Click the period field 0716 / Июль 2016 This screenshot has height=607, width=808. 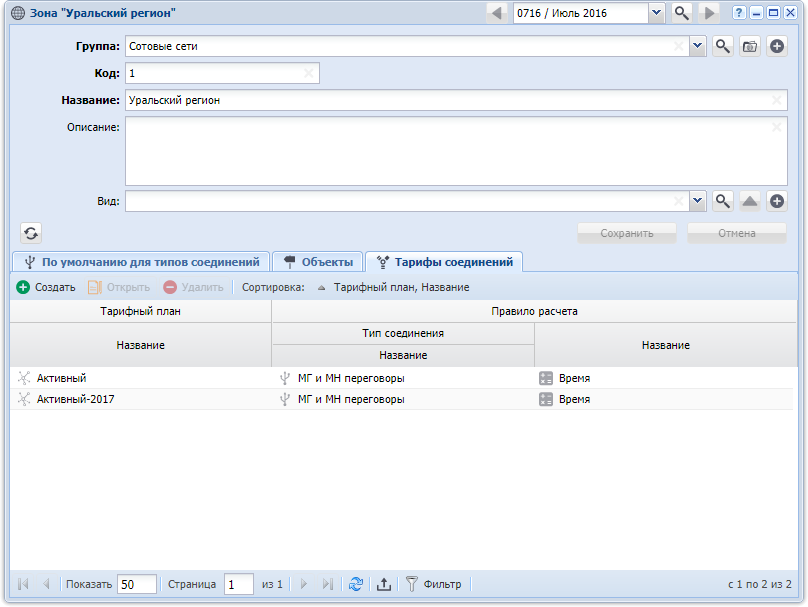tap(581, 13)
